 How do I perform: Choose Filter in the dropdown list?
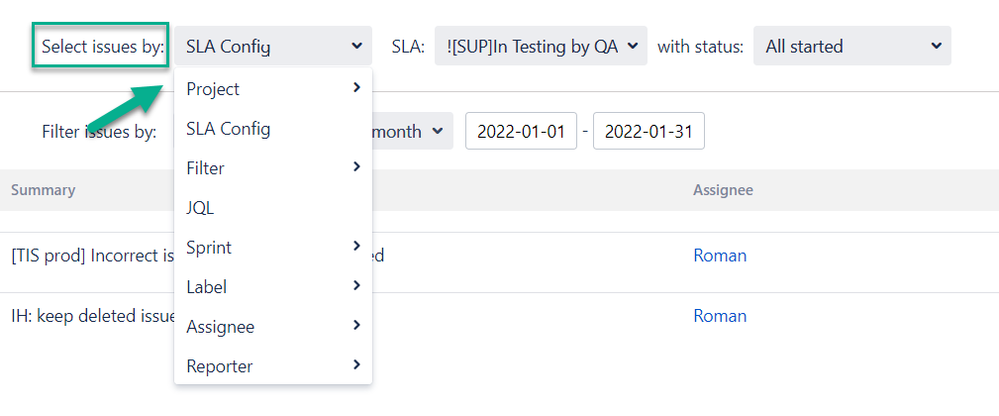pyautogui.click(x=206, y=168)
